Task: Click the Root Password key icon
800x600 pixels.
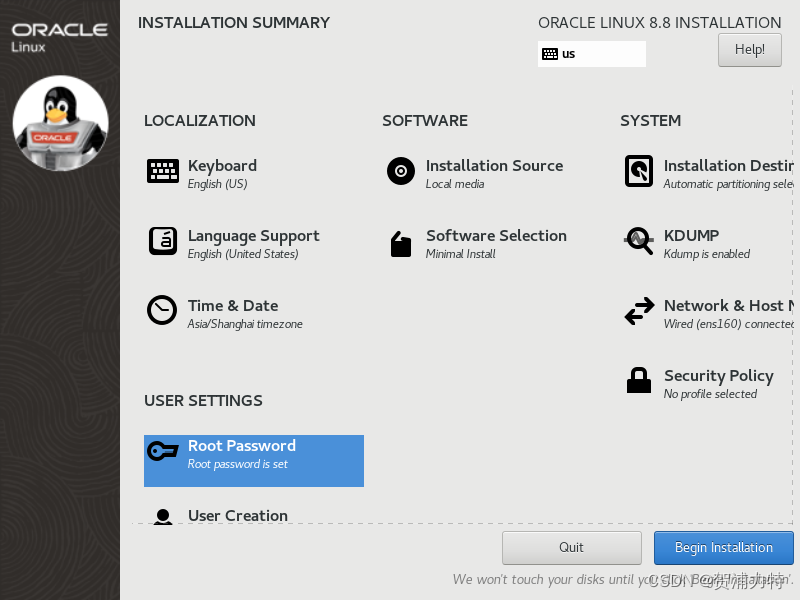Action: pyautogui.click(x=163, y=451)
